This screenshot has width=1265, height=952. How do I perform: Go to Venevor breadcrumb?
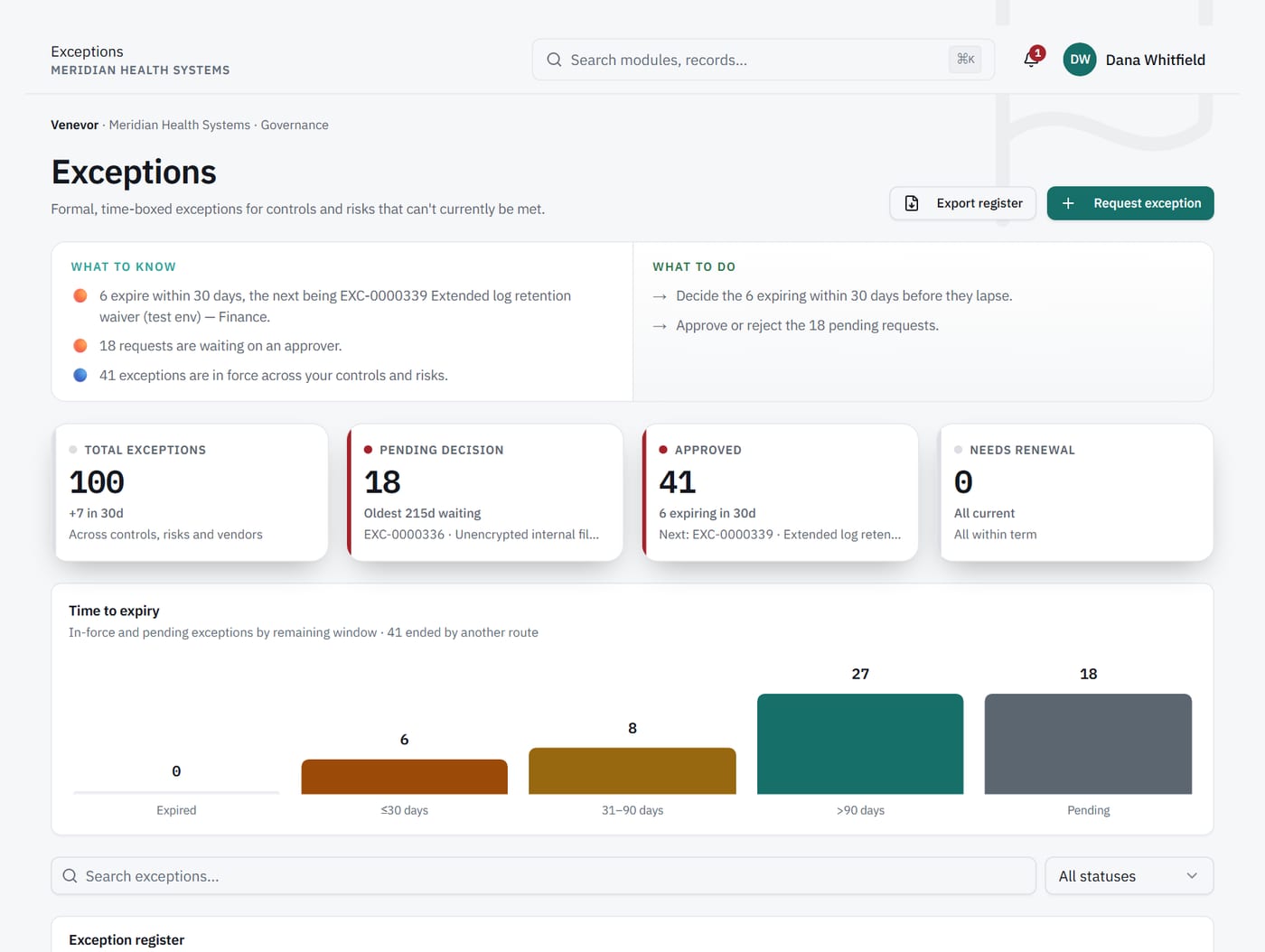[x=74, y=125]
